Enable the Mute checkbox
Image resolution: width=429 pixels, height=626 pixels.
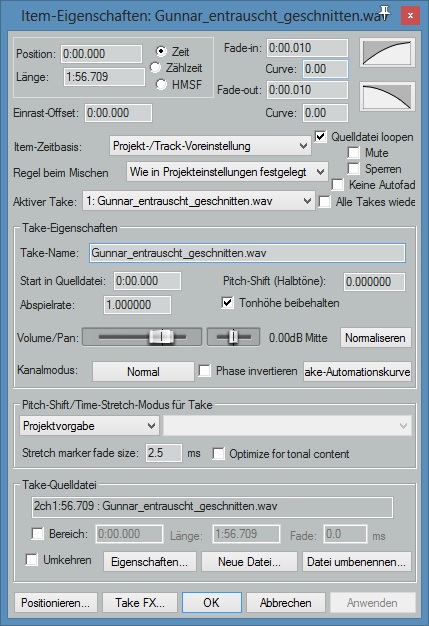point(354,153)
